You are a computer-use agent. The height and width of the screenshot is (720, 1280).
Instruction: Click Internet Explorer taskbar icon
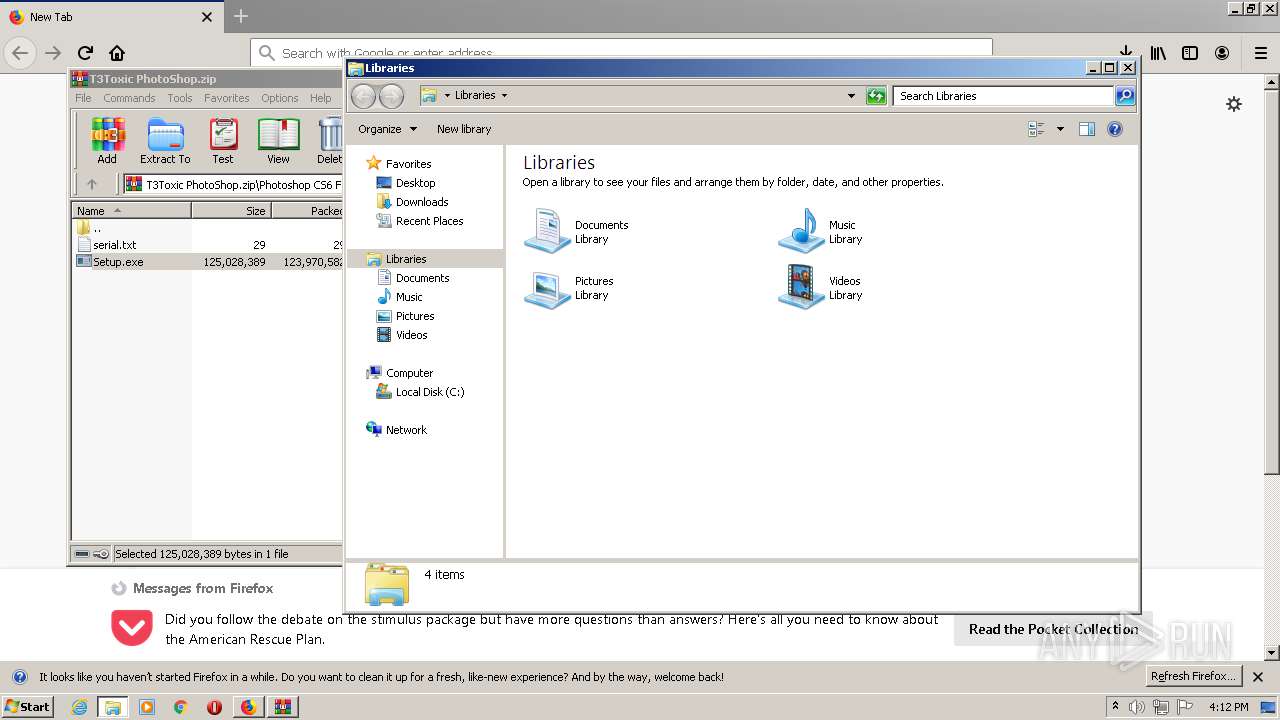pyautogui.click(x=79, y=707)
